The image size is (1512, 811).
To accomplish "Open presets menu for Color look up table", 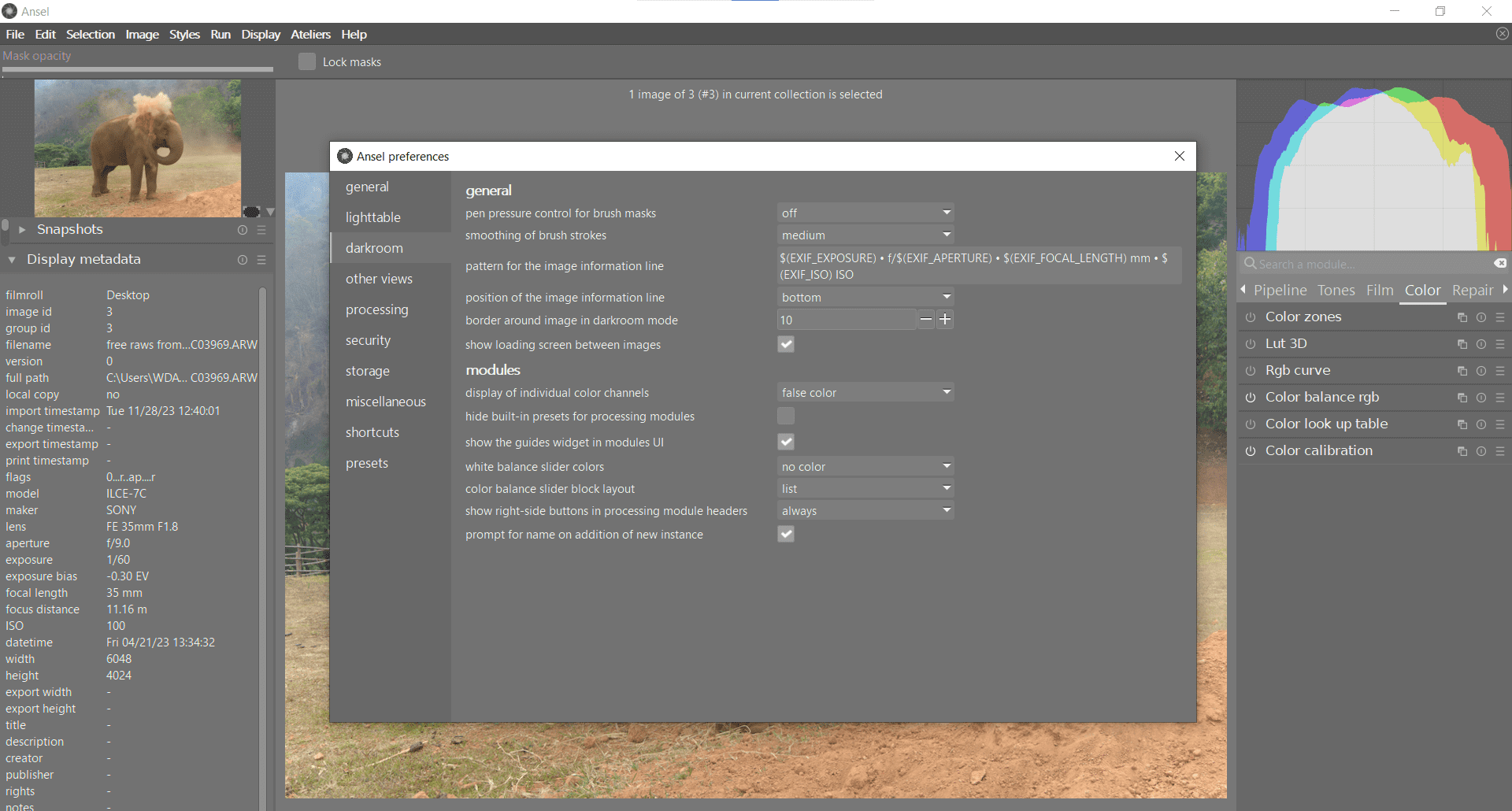I will coord(1500,424).
